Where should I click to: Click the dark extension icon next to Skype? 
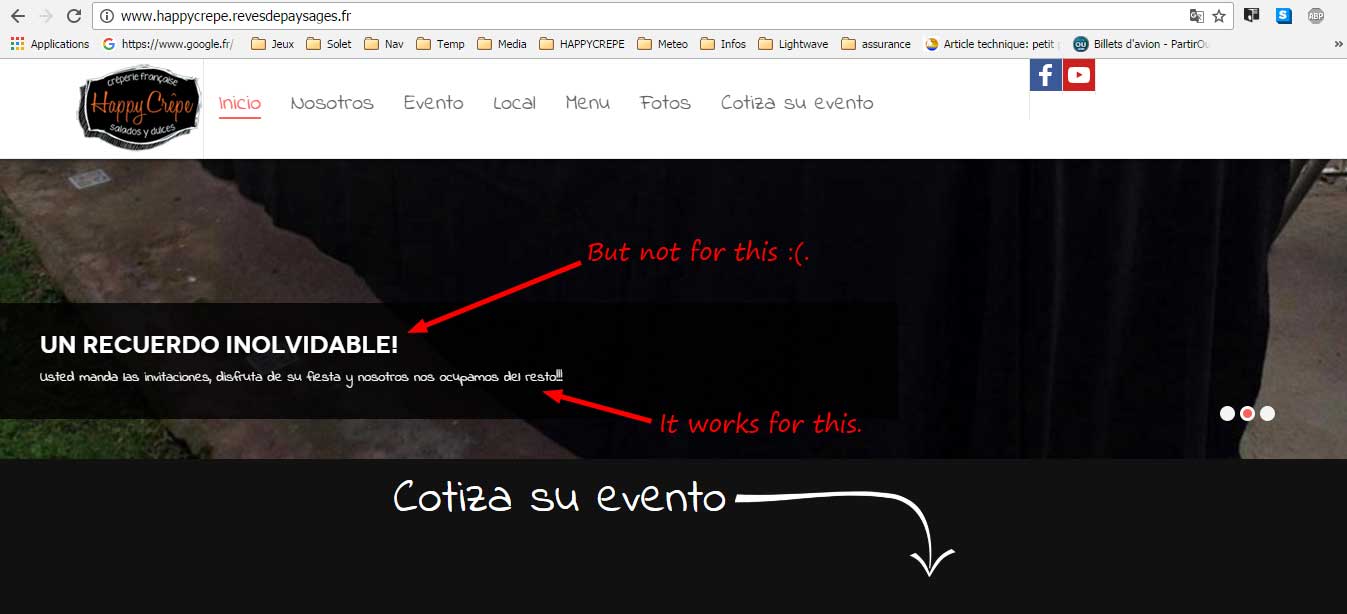(x=1251, y=16)
